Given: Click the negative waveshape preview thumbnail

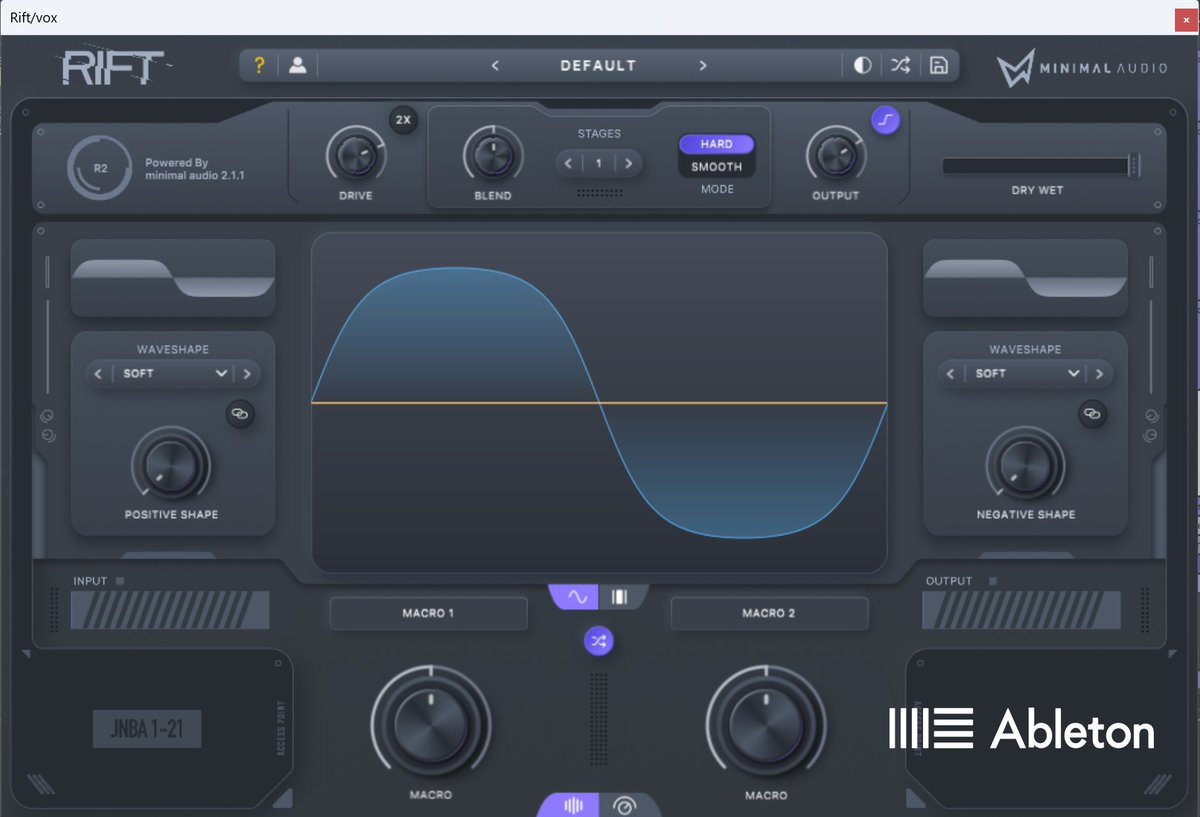Looking at the screenshot, I should click(x=1026, y=277).
